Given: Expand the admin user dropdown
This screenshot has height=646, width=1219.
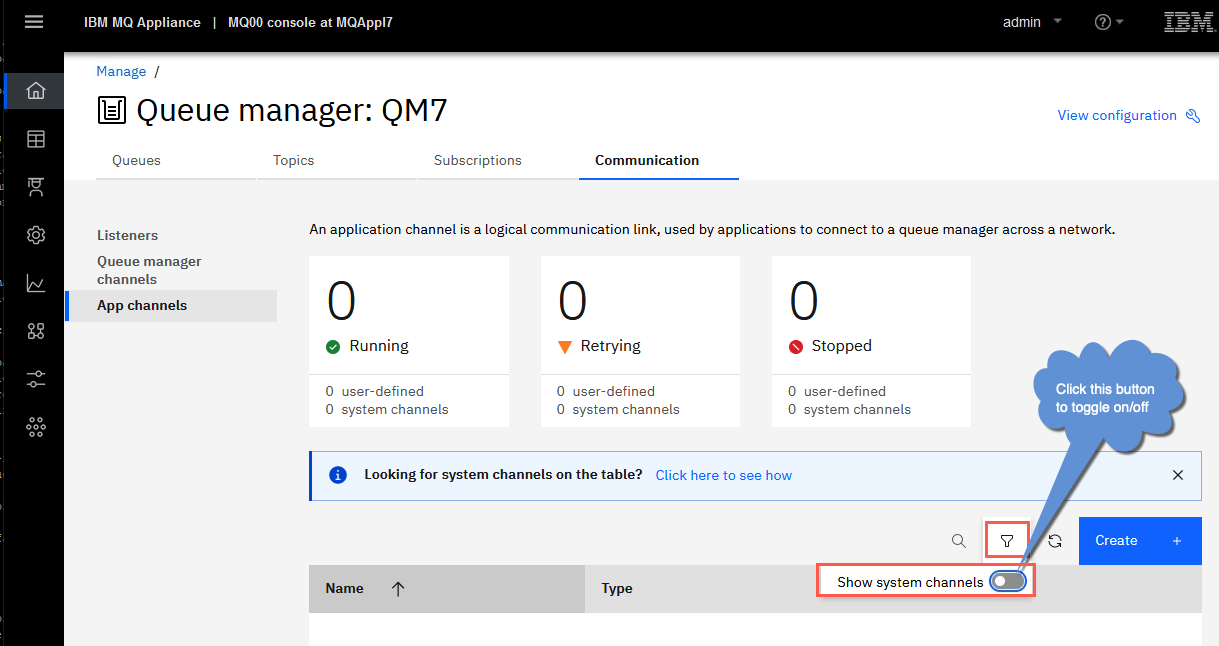Looking at the screenshot, I should point(1032,22).
